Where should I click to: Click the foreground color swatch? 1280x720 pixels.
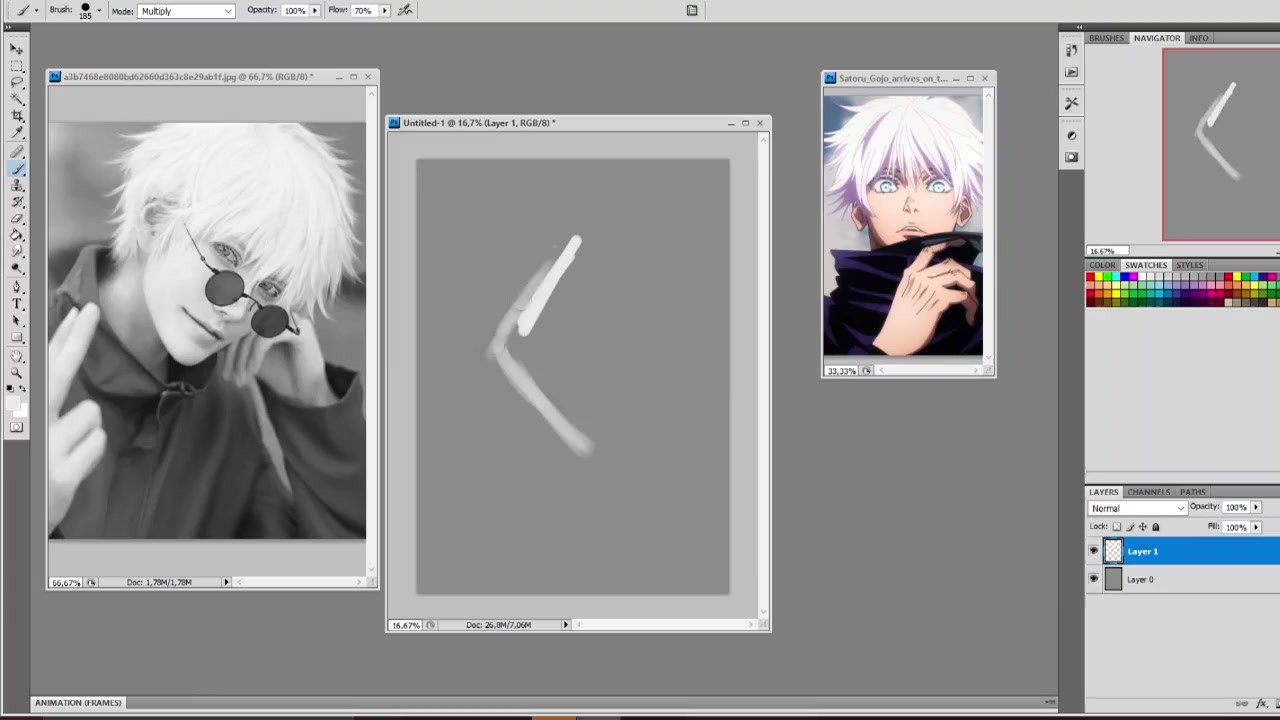point(13,403)
